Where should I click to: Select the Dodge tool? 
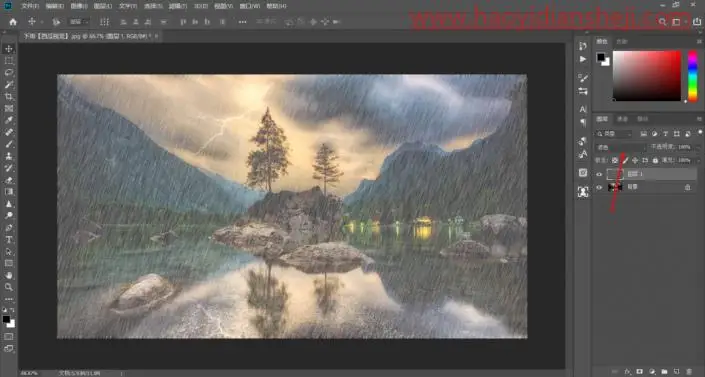(9, 215)
